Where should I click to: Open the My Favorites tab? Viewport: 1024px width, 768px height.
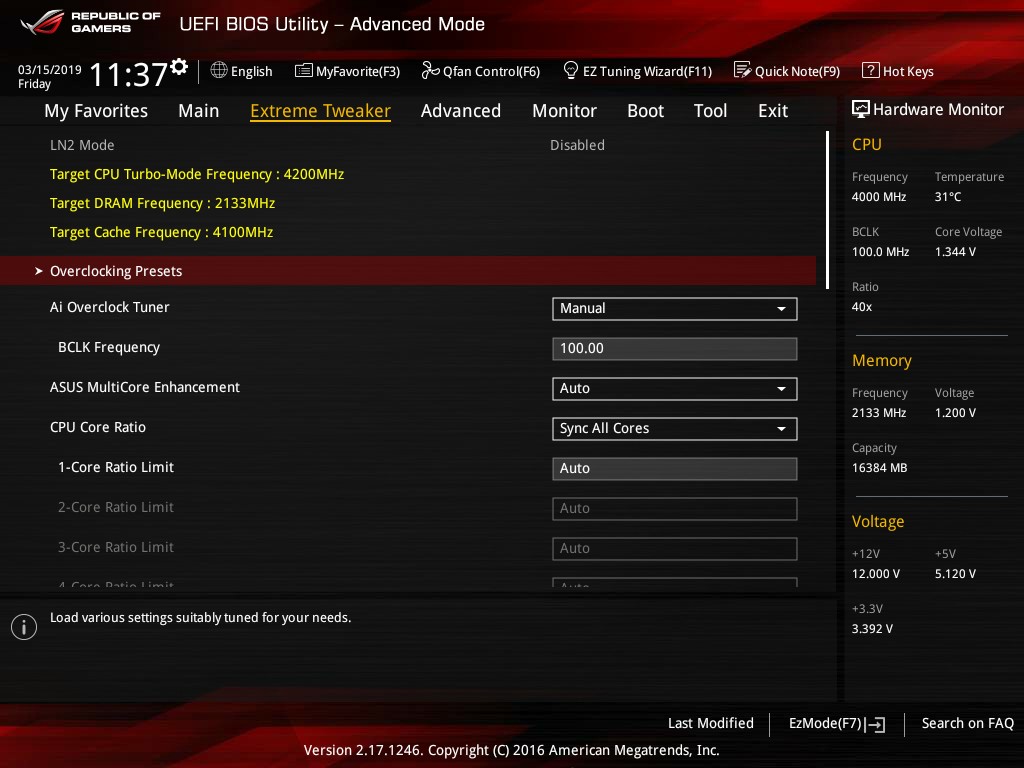pos(96,110)
